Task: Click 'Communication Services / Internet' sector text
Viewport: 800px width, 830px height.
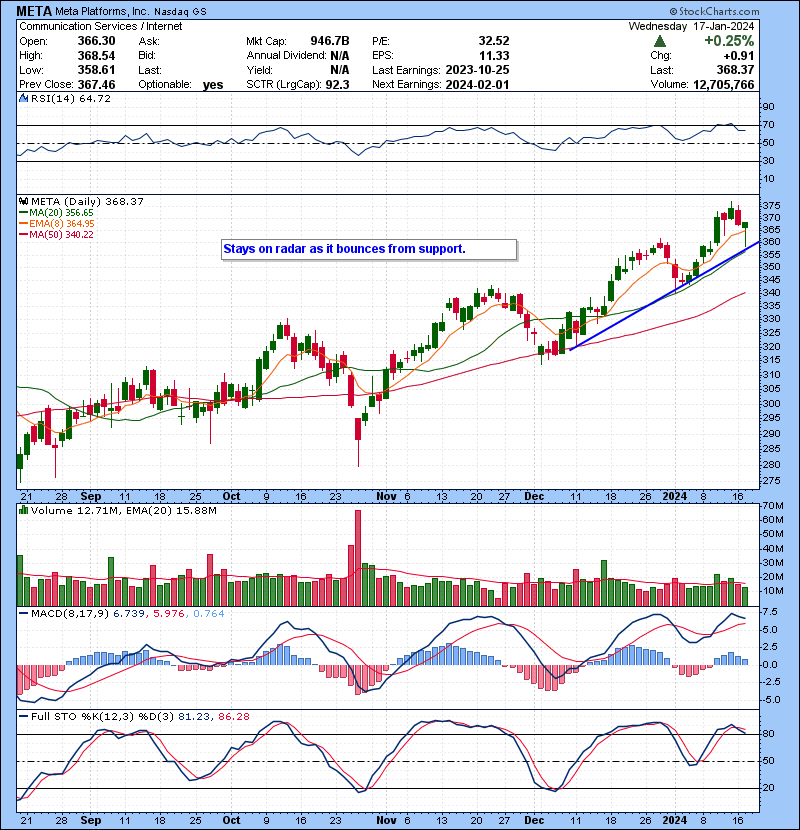Action: [x=101, y=26]
